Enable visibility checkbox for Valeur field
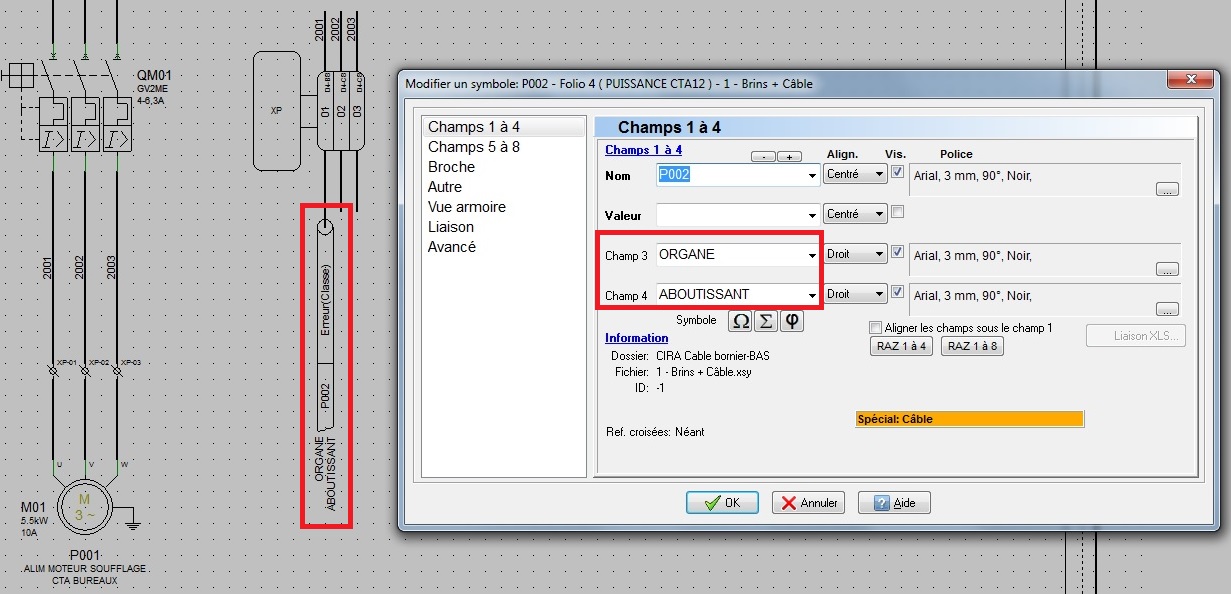1231x594 pixels. pyautogui.click(x=897, y=212)
